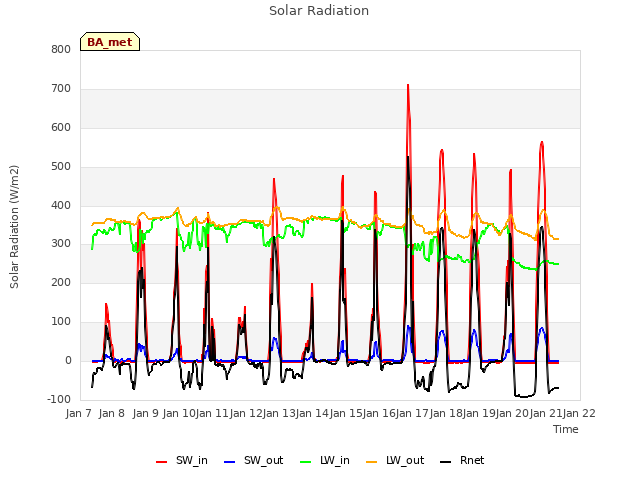Click the Jan 22 x-axis label
640x480 pixels.
click(x=579, y=413)
